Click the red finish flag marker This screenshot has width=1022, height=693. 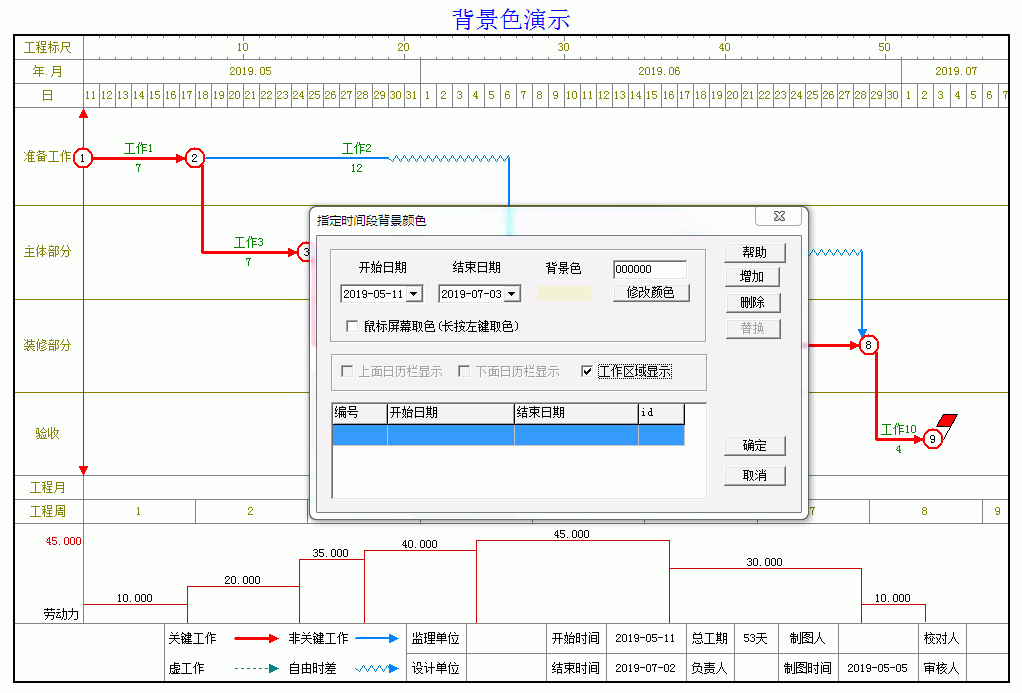[x=947, y=420]
